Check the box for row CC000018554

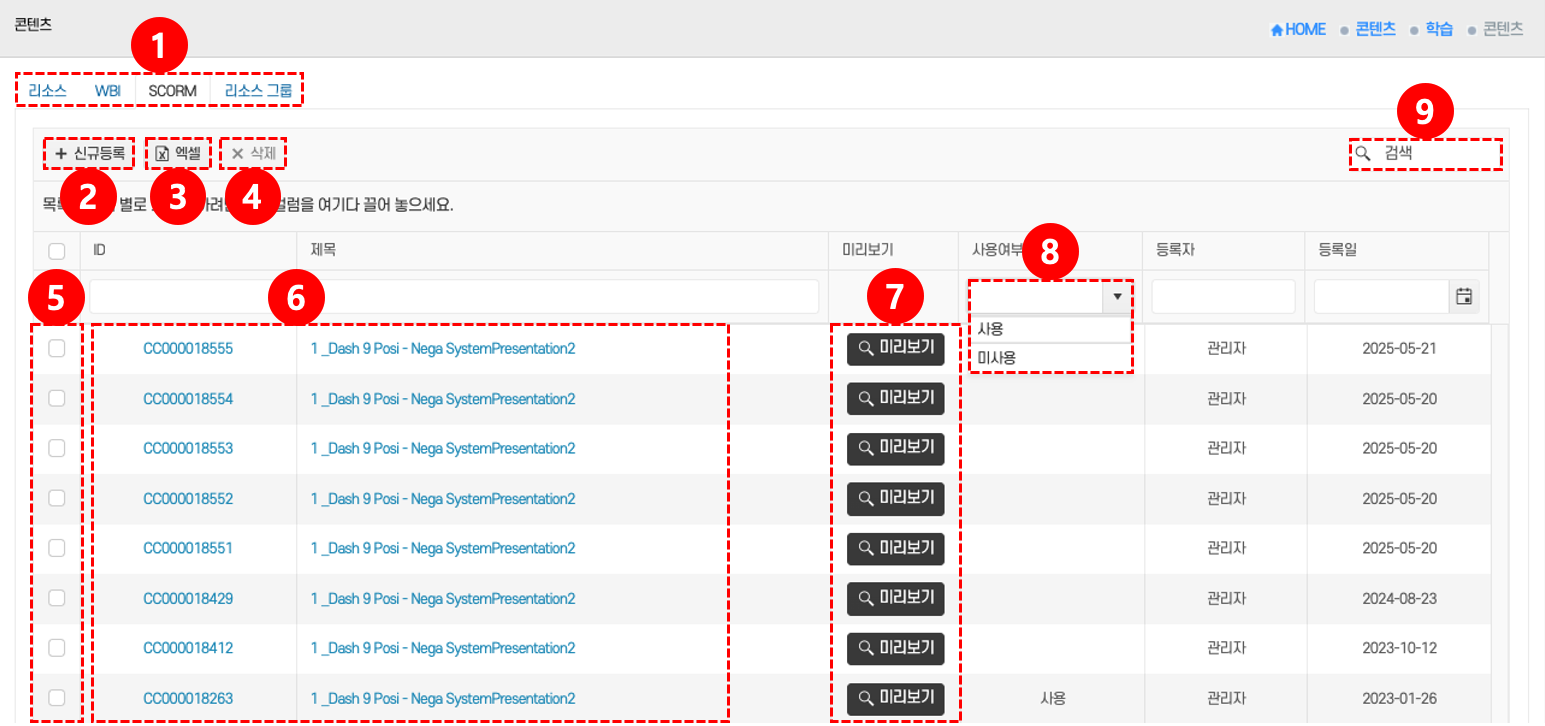[x=57, y=398]
